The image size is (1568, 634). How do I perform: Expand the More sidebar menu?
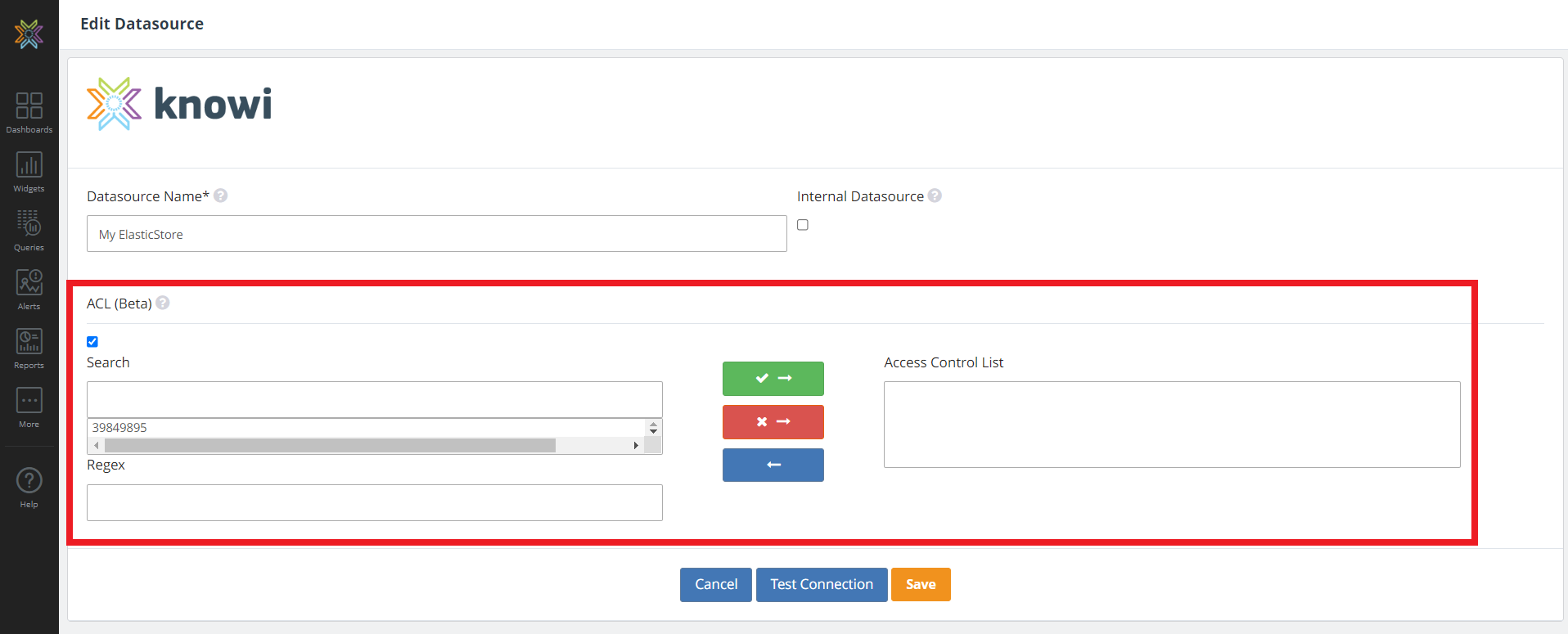[29, 407]
